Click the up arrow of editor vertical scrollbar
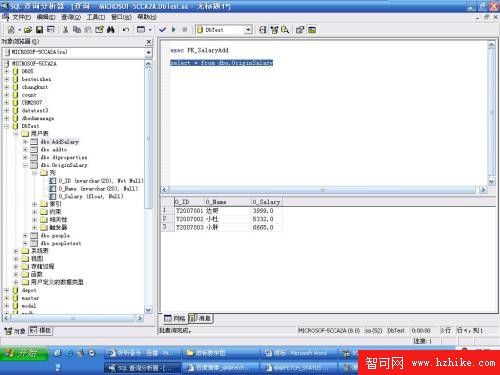The height and width of the screenshot is (375, 500). click(491, 45)
